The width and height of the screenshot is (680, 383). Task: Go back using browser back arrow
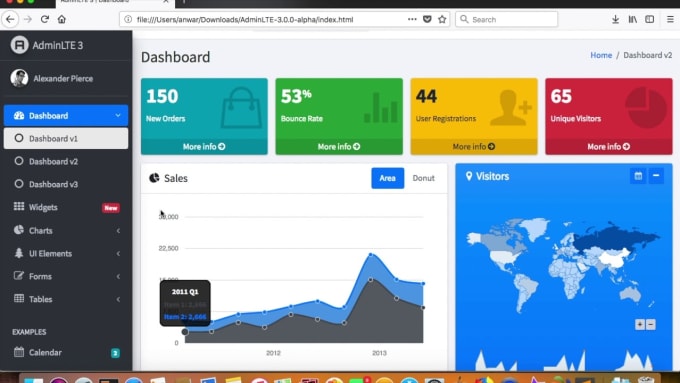pyautogui.click(x=10, y=19)
